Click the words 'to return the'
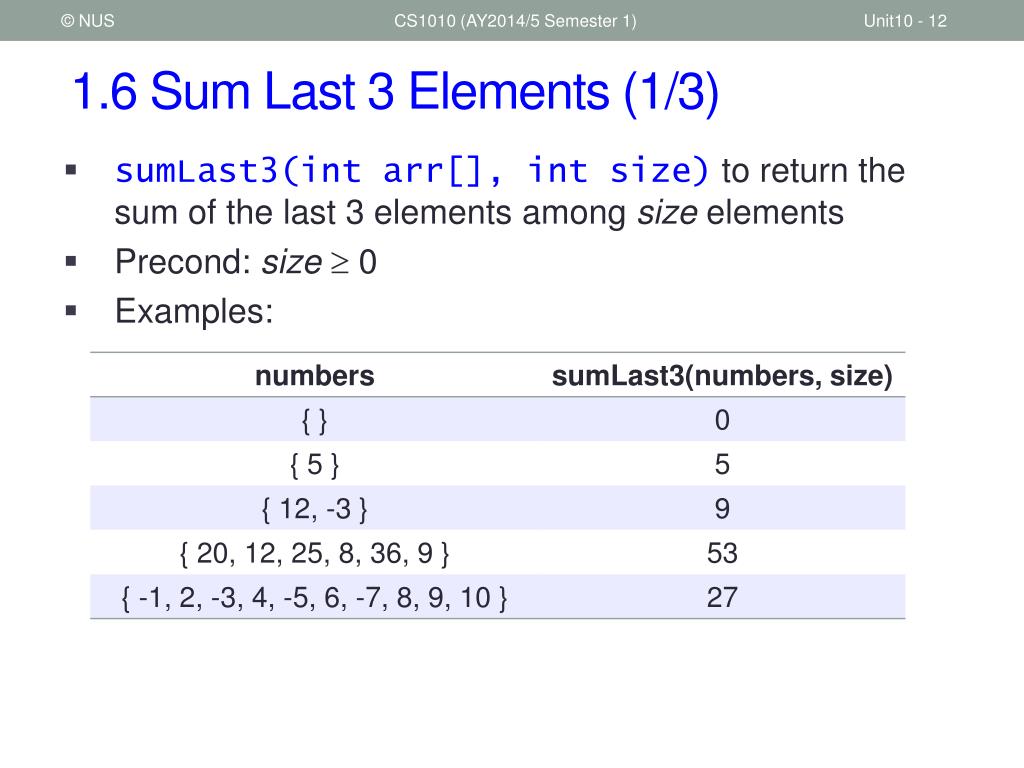 click(813, 171)
